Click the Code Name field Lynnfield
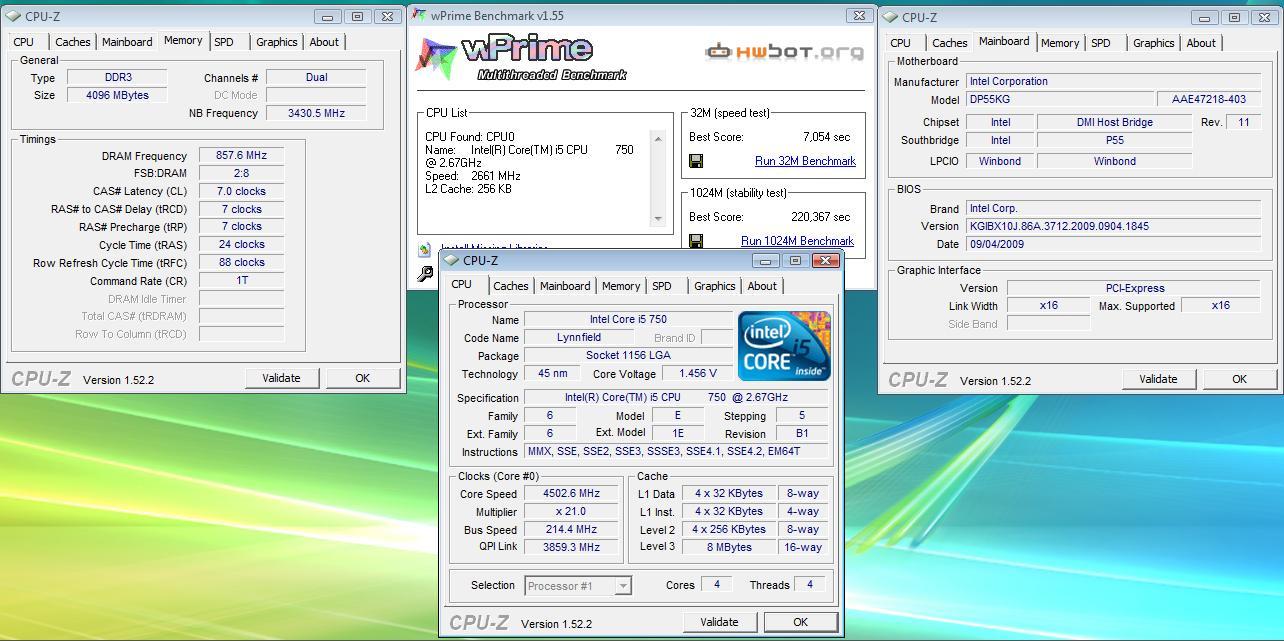1284x641 pixels. 579,338
